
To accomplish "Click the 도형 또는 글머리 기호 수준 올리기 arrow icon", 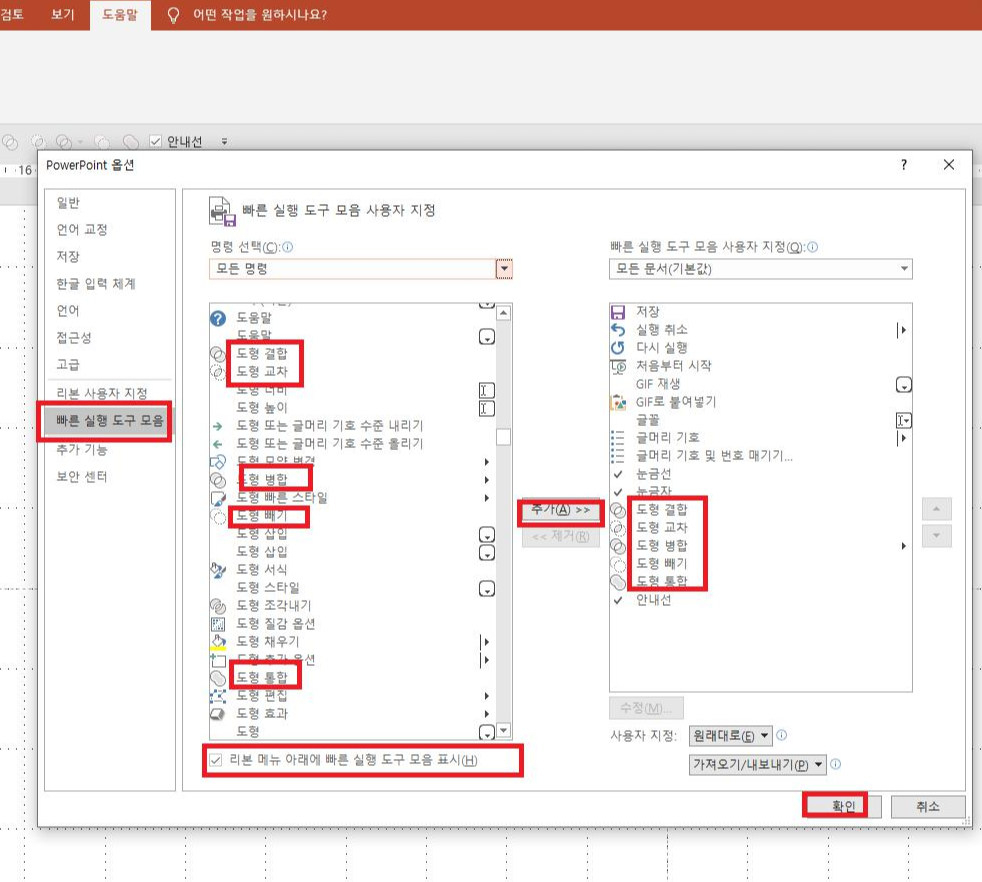I will [217, 444].
